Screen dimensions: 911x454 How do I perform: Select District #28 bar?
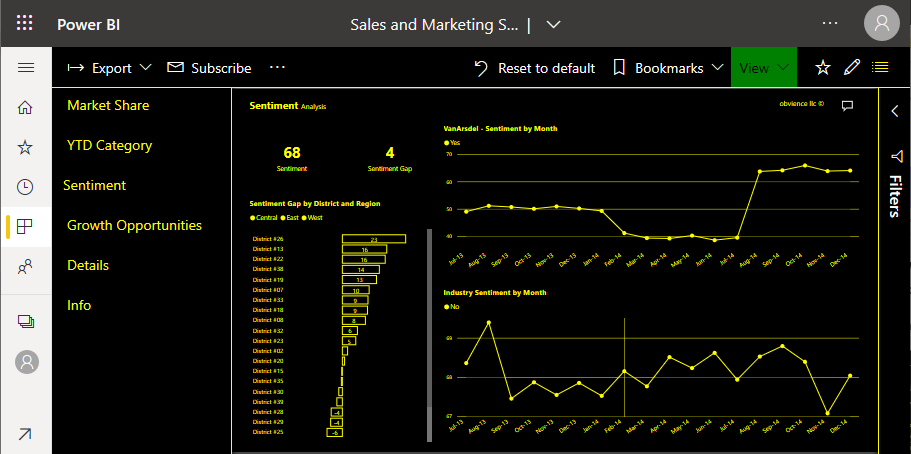point(336,412)
